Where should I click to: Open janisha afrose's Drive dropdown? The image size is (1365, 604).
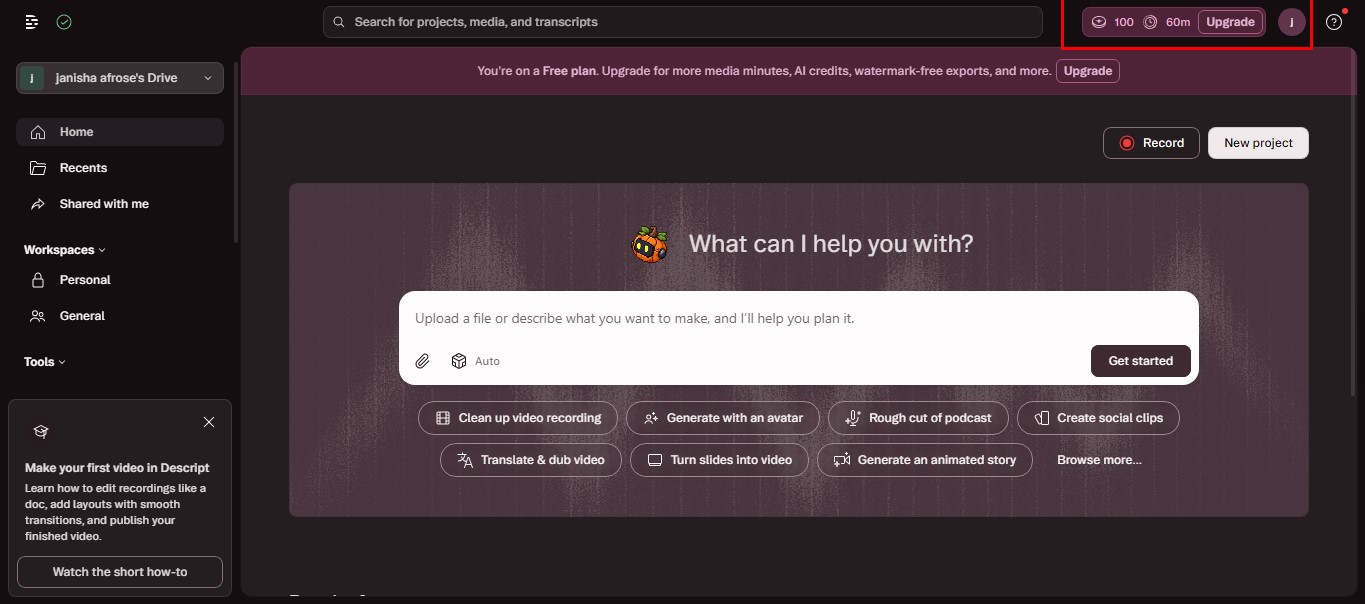click(x=120, y=78)
